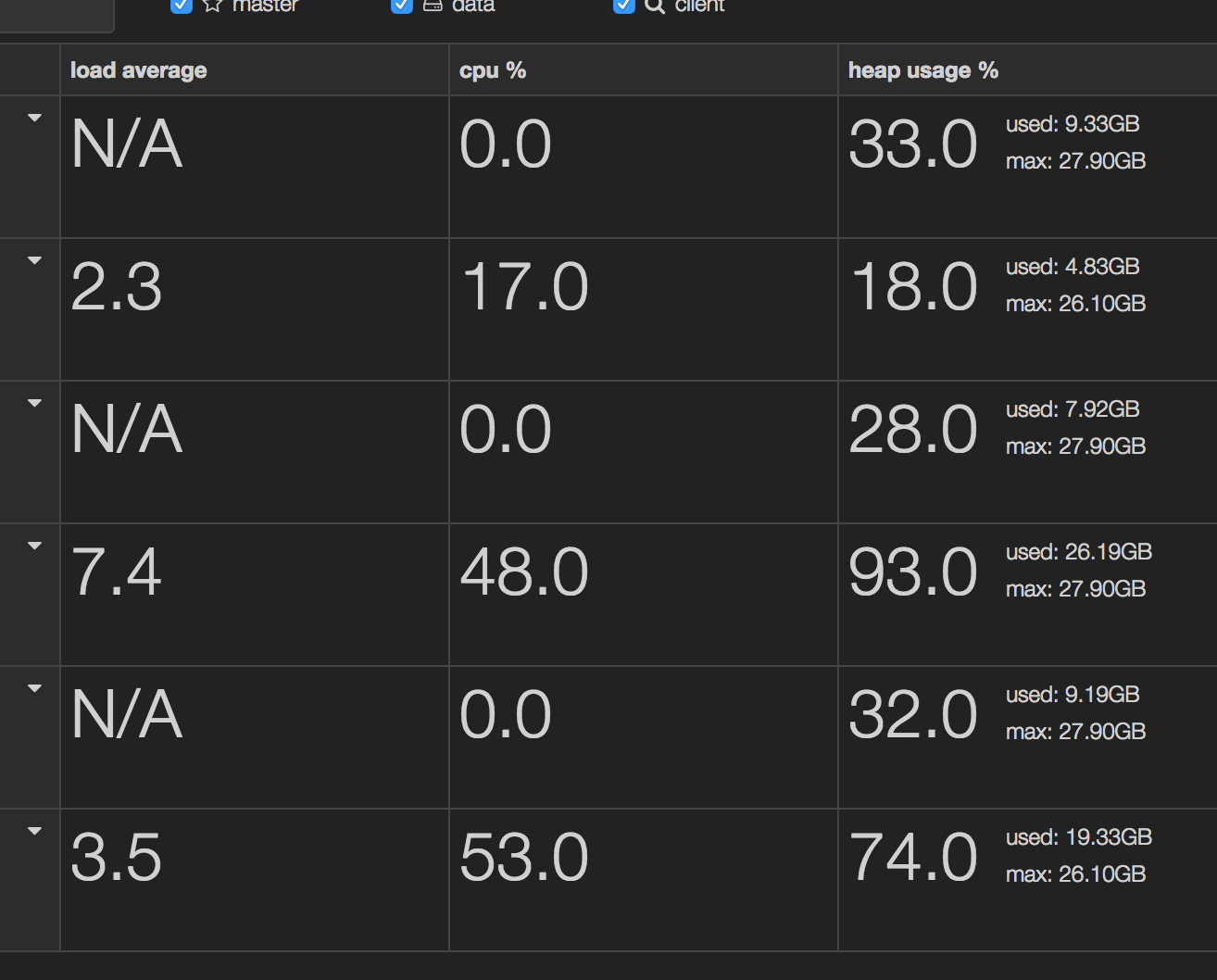Click 'max: 27.90GB' in the 28.0 heap row
Image resolution: width=1217 pixels, height=980 pixels.
(1076, 446)
